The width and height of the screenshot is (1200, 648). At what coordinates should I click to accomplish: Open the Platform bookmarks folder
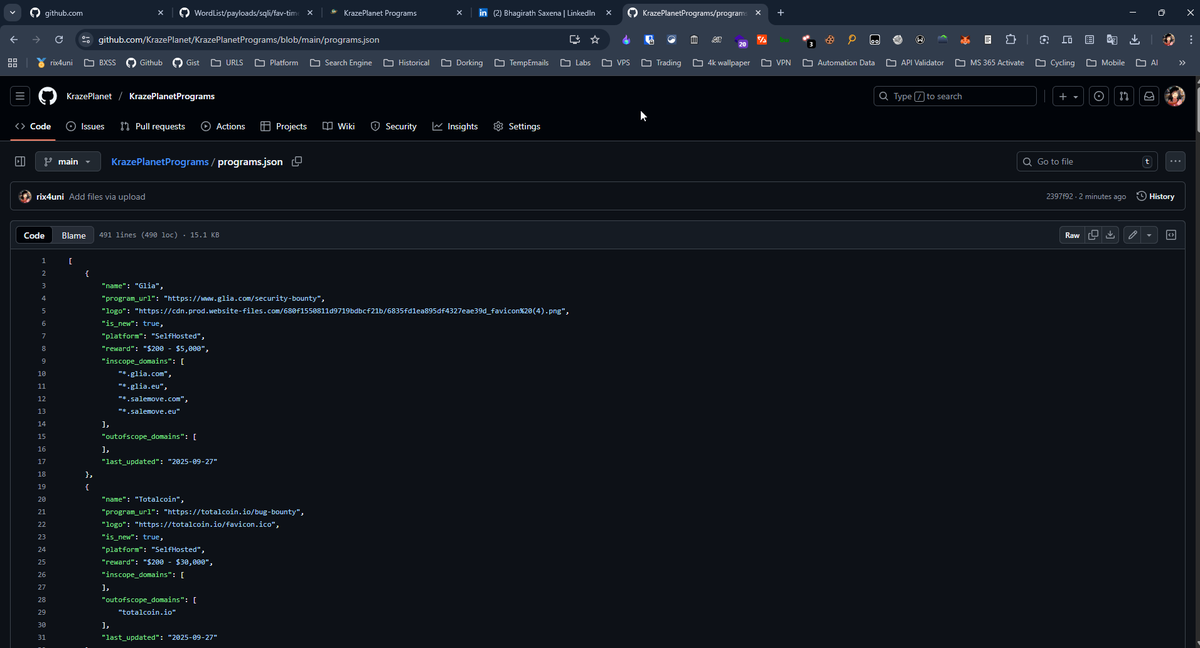click(x=276, y=62)
